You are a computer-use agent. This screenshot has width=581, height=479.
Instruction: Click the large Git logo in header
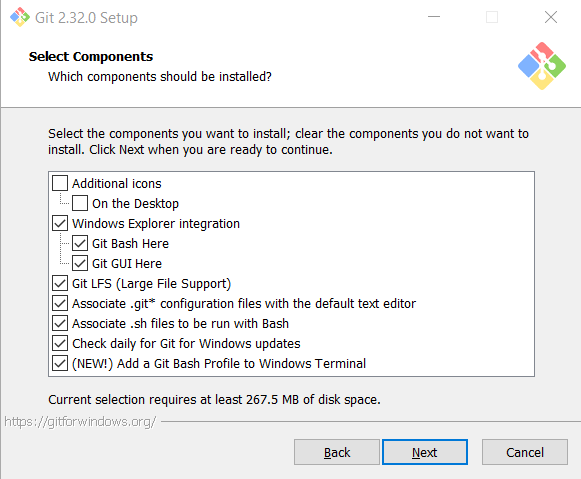(x=542, y=66)
